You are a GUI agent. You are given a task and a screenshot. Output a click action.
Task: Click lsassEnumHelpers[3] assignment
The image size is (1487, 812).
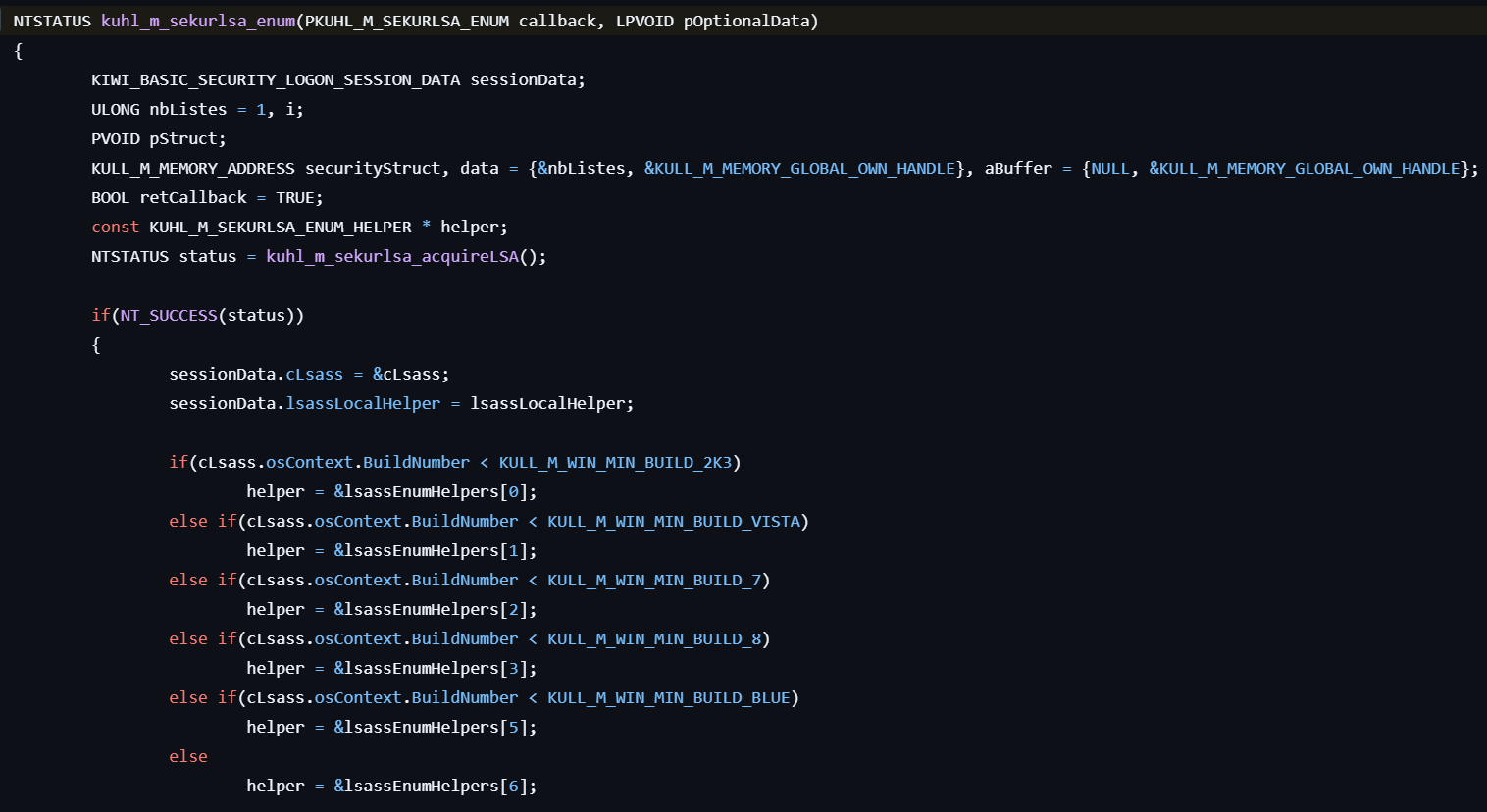pos(436,668)
